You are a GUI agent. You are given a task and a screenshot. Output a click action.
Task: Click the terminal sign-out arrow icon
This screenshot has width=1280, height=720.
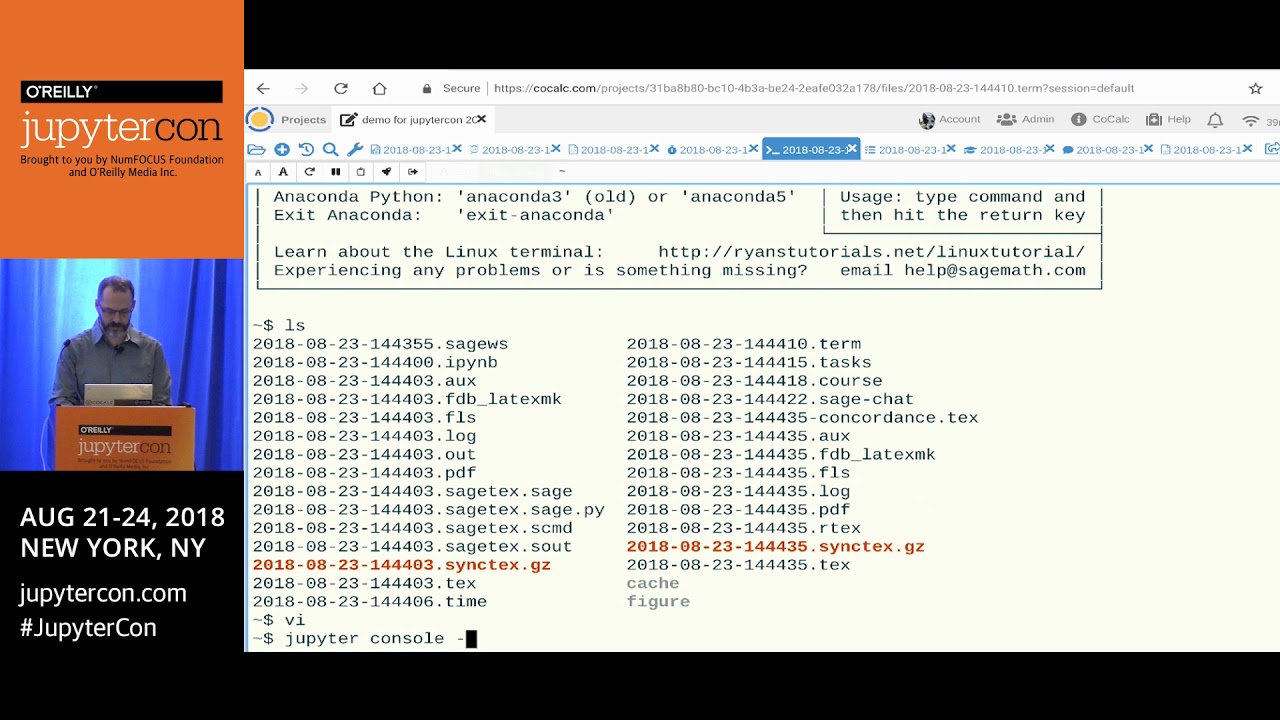click(412, 172)
